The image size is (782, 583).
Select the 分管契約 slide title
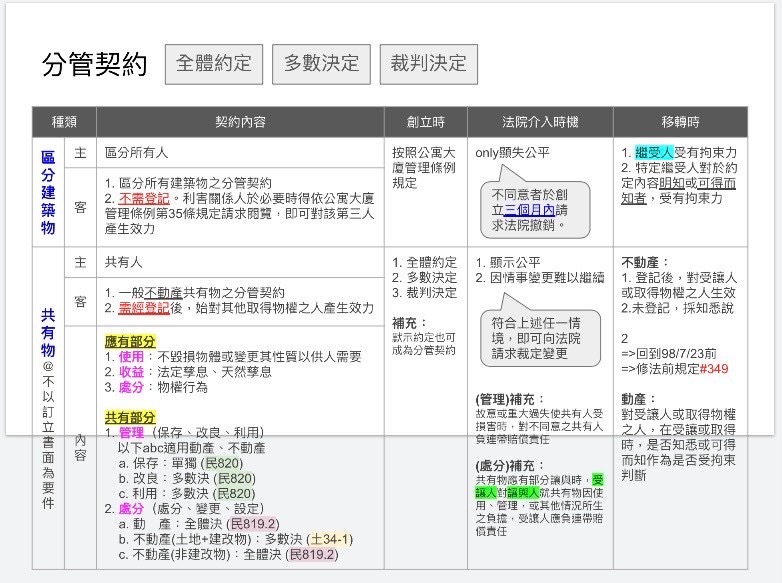click(95, 64)
